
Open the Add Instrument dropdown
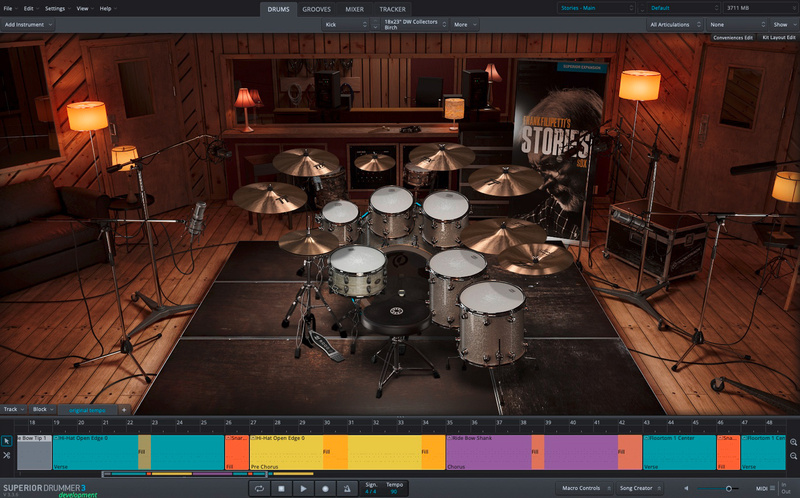click(28, 24)
